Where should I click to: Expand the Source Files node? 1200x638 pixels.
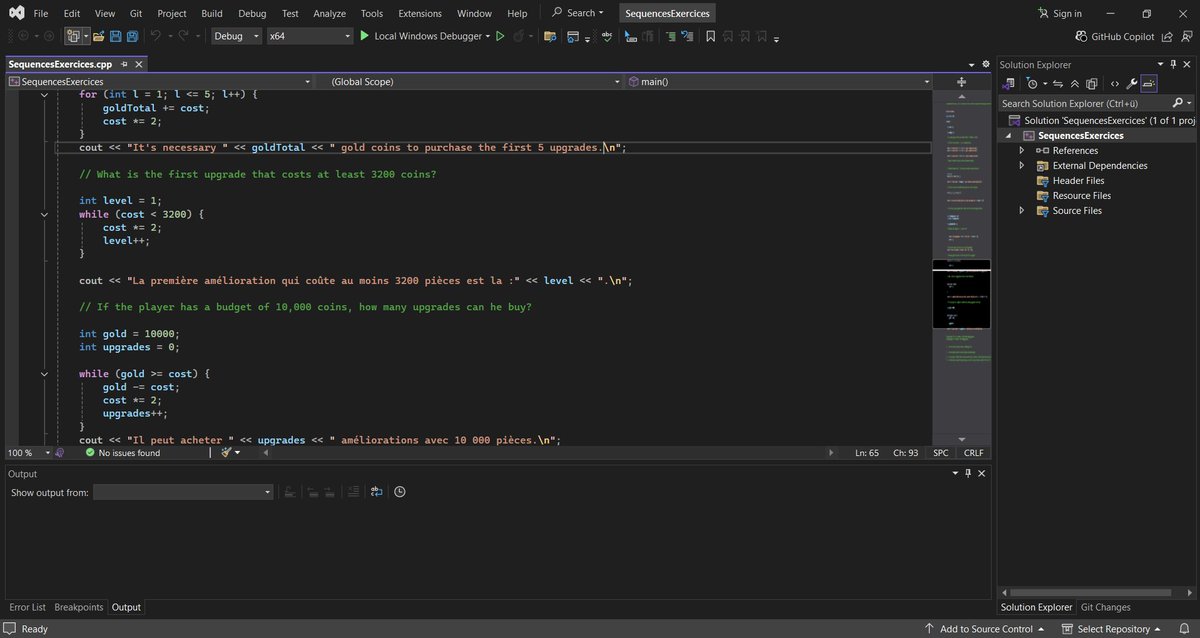(x=1022, y=210)
